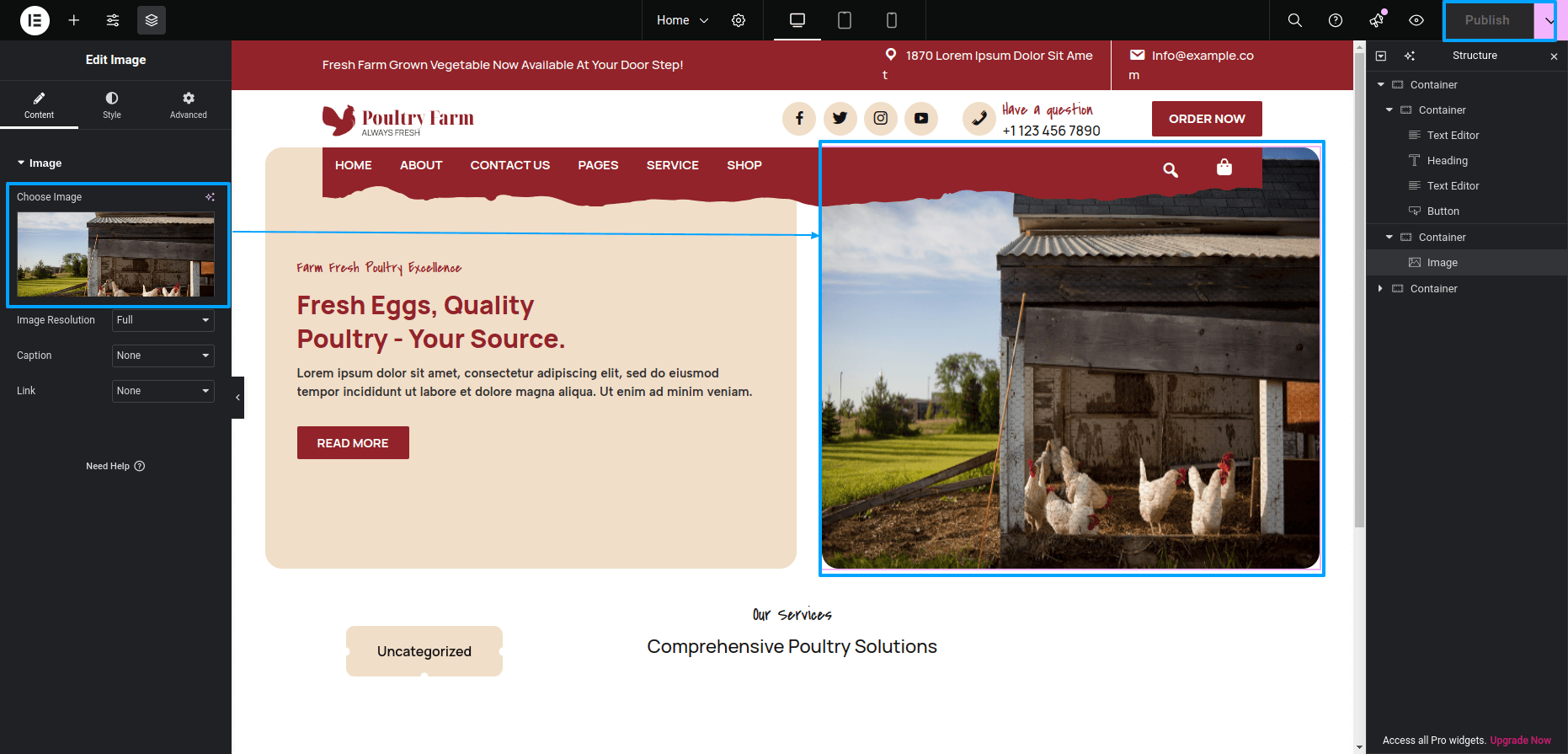
Task: Expand the last Container in Structure
Action: 1380,288
